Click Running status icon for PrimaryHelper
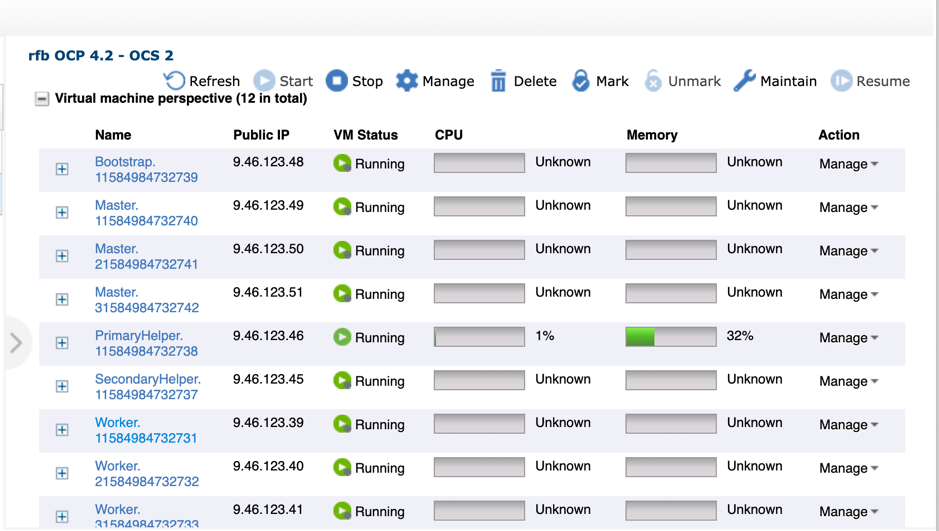Screen dimensions: 939x531 pyautogui.click(x=342, y=337)
